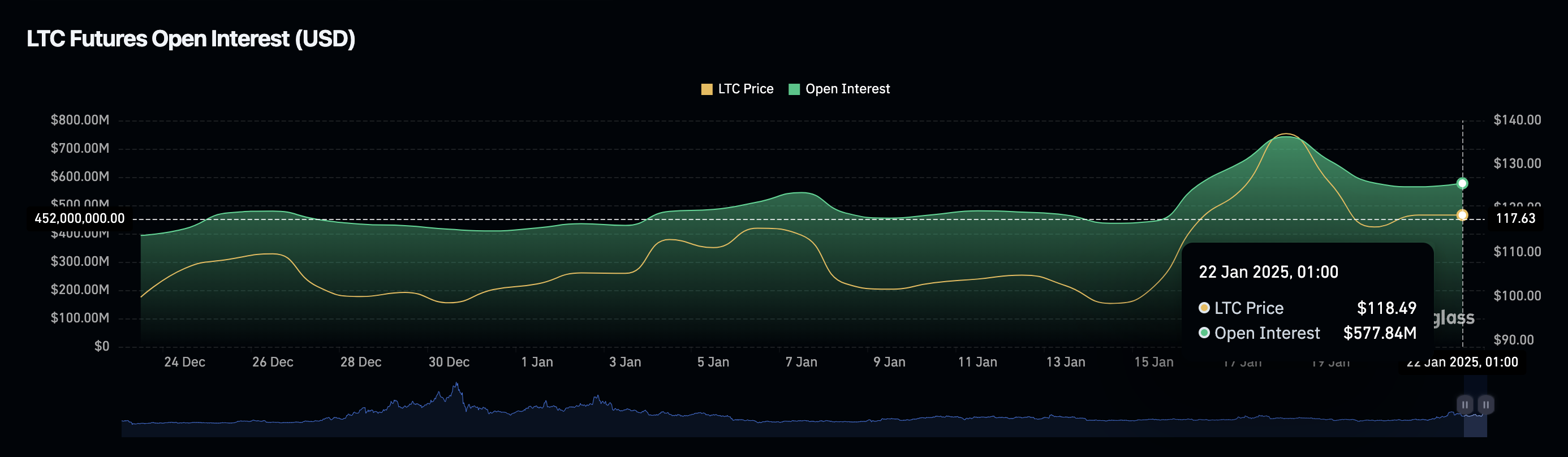Click the 30 Dec date axis label
1568x457 pixels.
click(x=449, y=362)
